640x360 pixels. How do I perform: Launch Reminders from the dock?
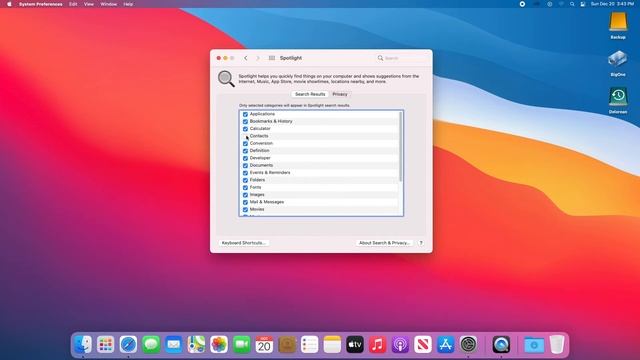[309, 345]
